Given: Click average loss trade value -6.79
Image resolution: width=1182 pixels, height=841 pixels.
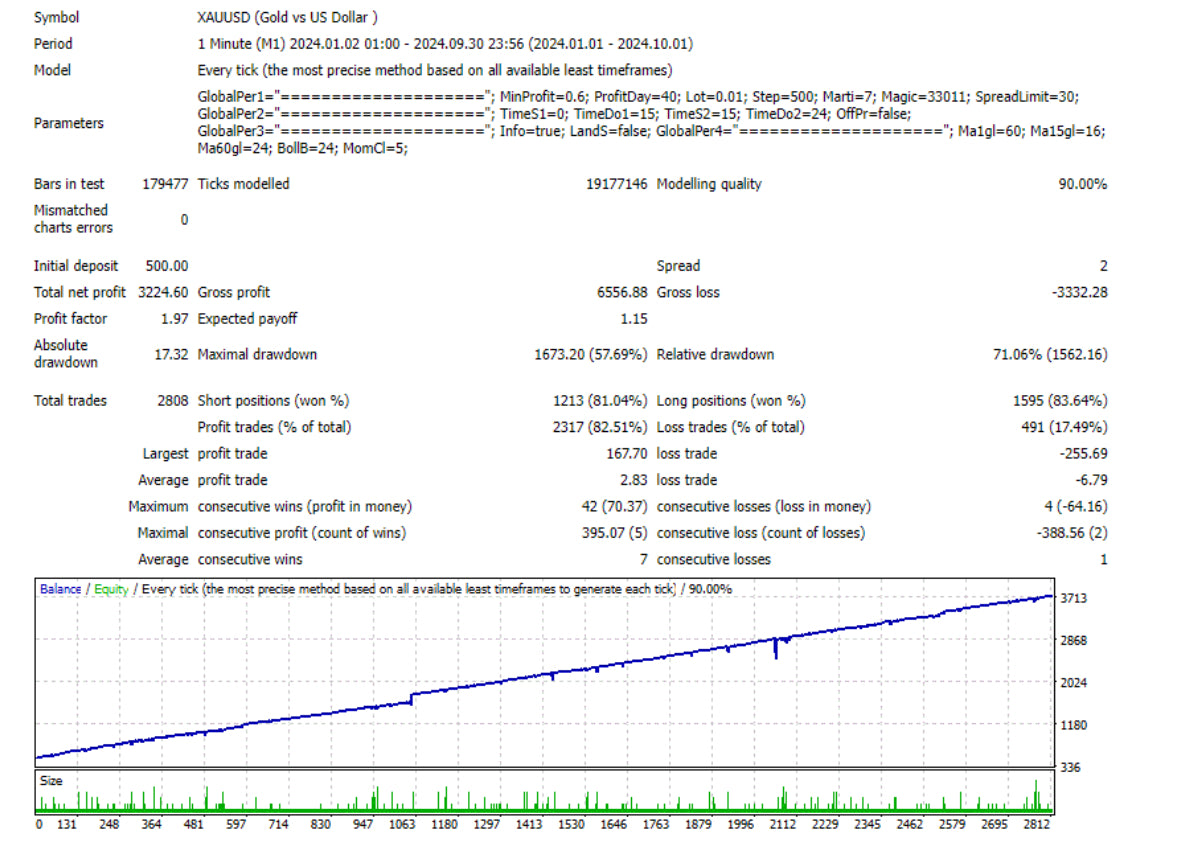Looking at the screenshot, I should [x=1091, y=480].
